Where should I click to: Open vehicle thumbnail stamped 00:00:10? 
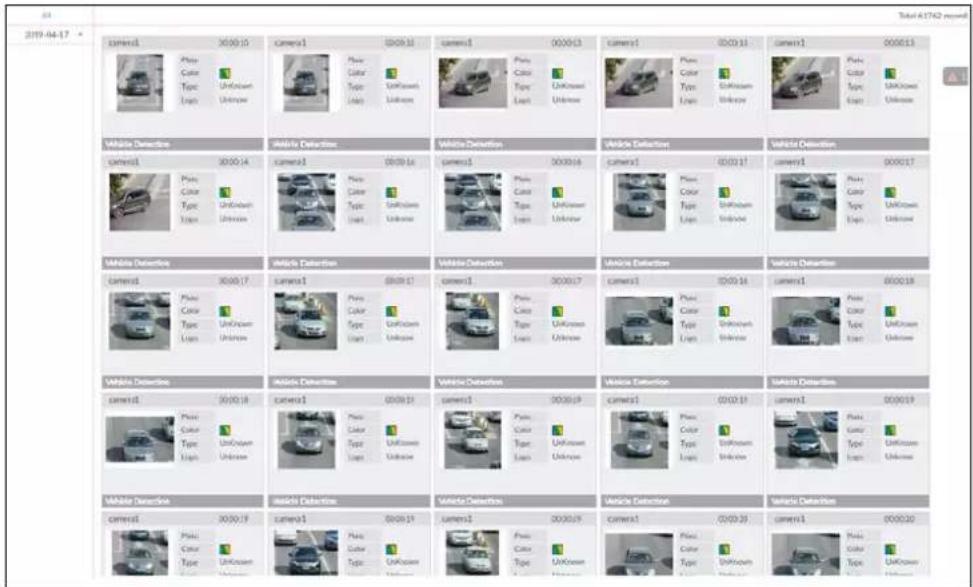tap(140, 83)
